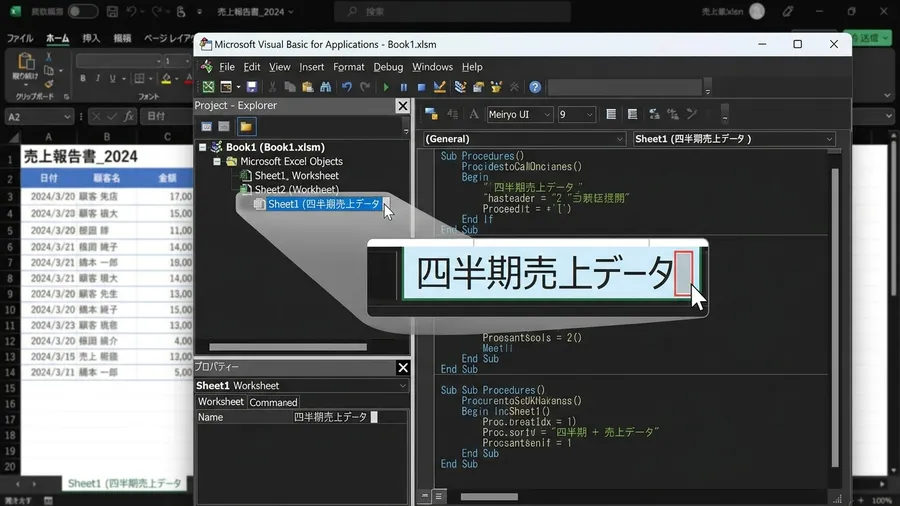Toggle AutoSave switch in Excel title bar
900x506 pixels.
point(82,11)
